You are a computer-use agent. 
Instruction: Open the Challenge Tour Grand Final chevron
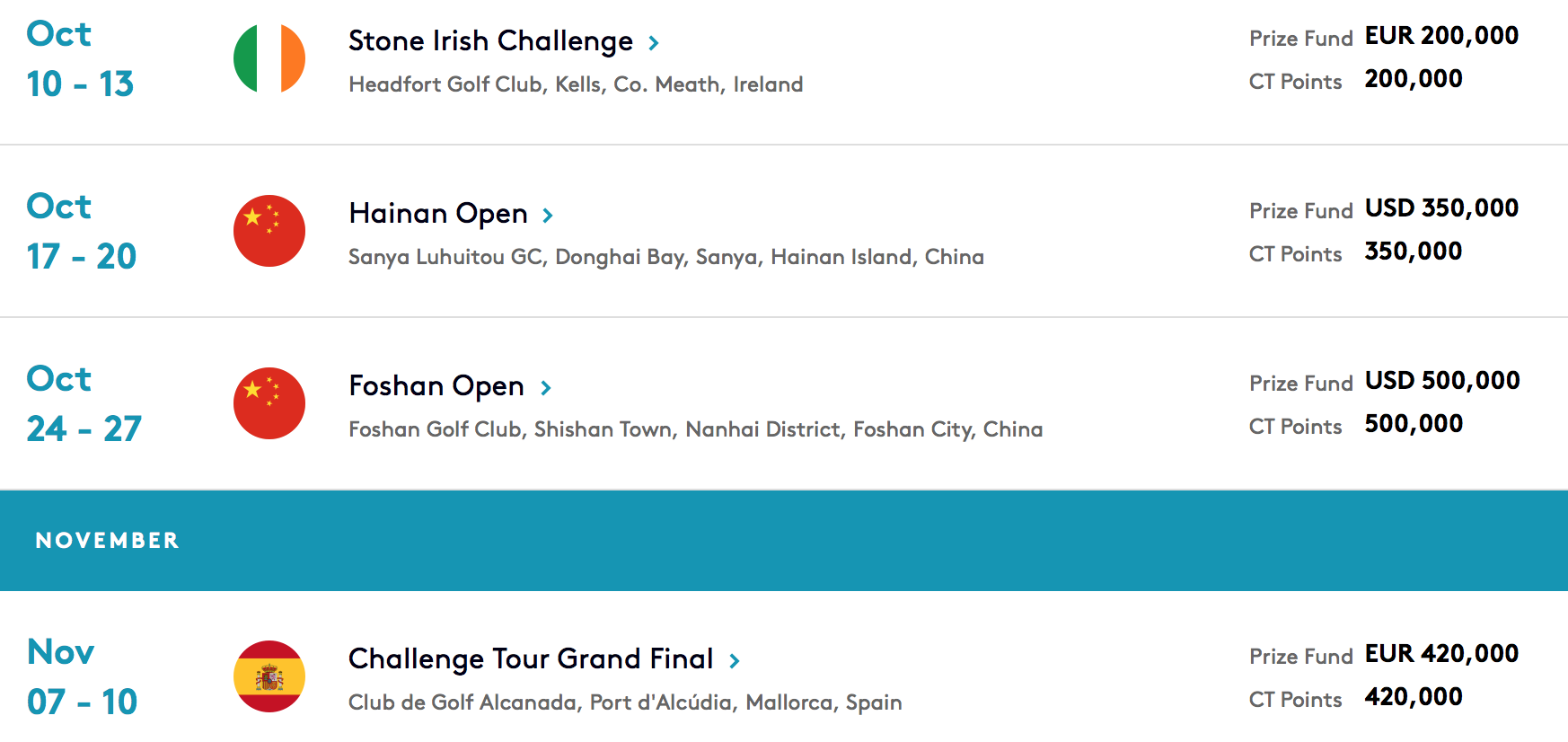click(x=735, y=660)
